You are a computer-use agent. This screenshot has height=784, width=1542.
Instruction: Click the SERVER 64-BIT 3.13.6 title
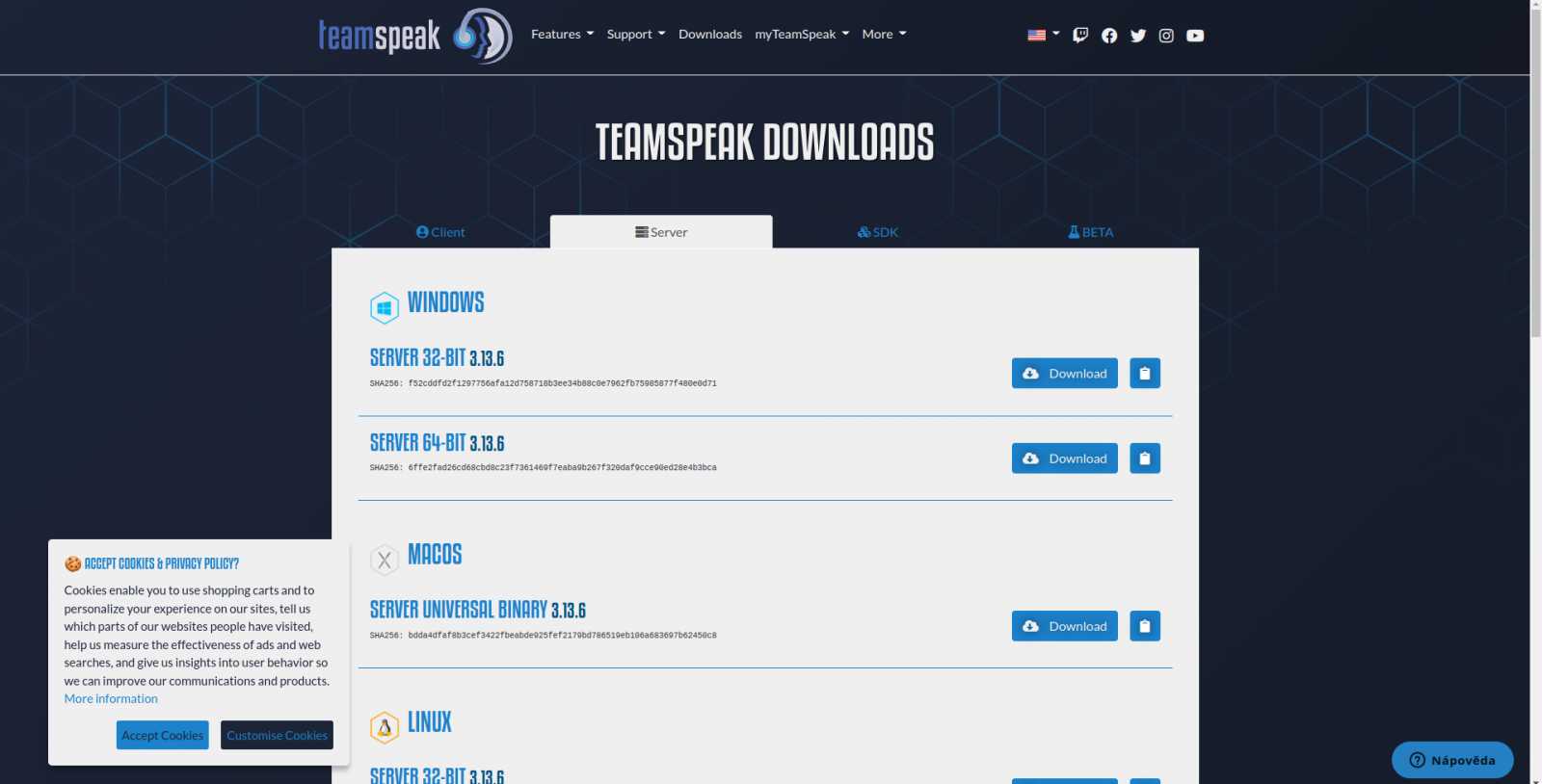437,443
